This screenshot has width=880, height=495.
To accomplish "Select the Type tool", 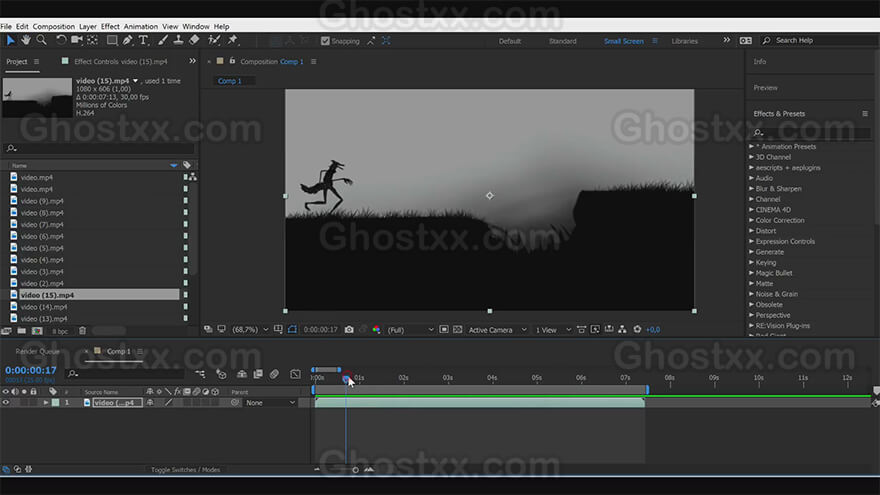I will (x=143, y=40).
